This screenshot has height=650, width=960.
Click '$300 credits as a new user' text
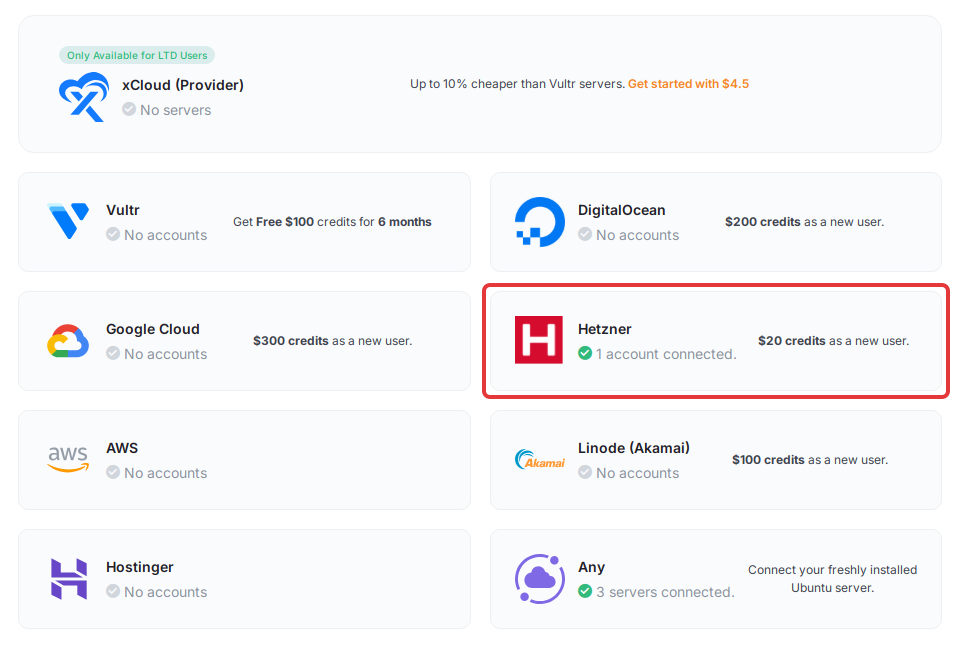(332, 341)
